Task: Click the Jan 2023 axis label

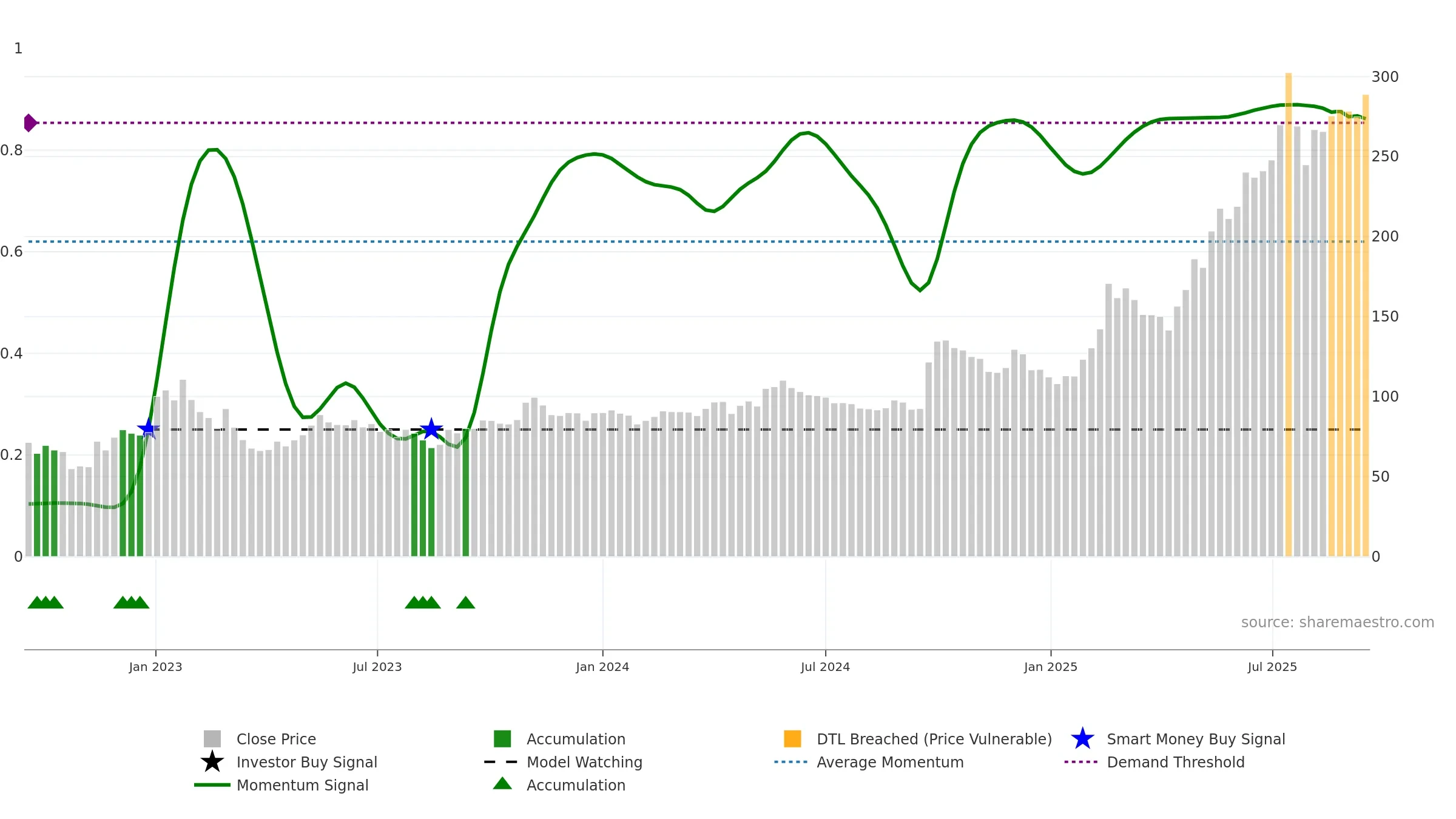Action: 156,667
